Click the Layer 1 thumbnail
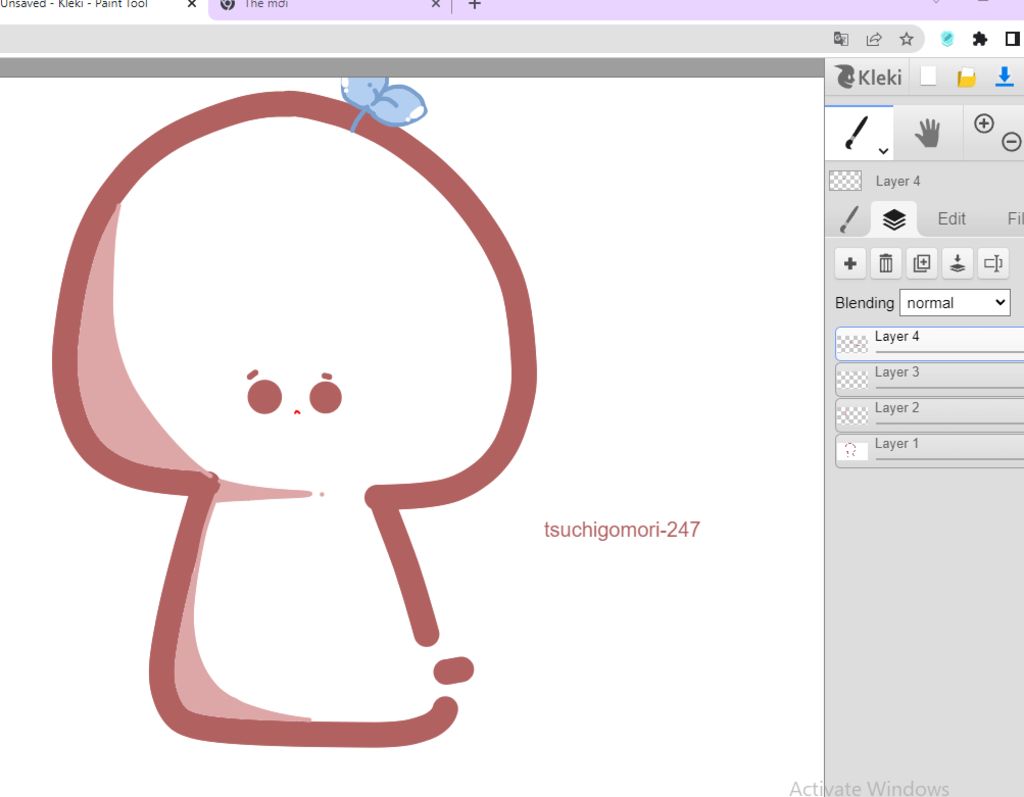Viewport: 1024px width, 797px height. [852, 450]
